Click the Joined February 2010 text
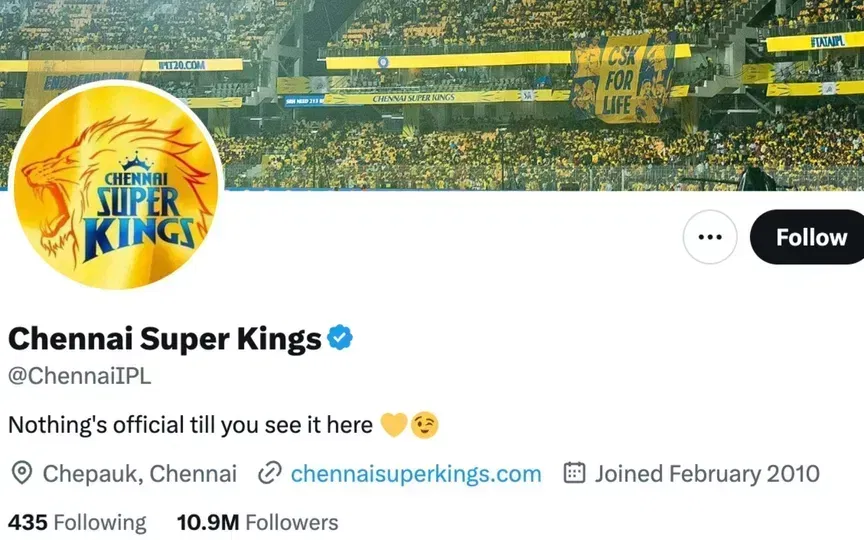This screenshot has width=864, height=540. [x=707, y=473]
